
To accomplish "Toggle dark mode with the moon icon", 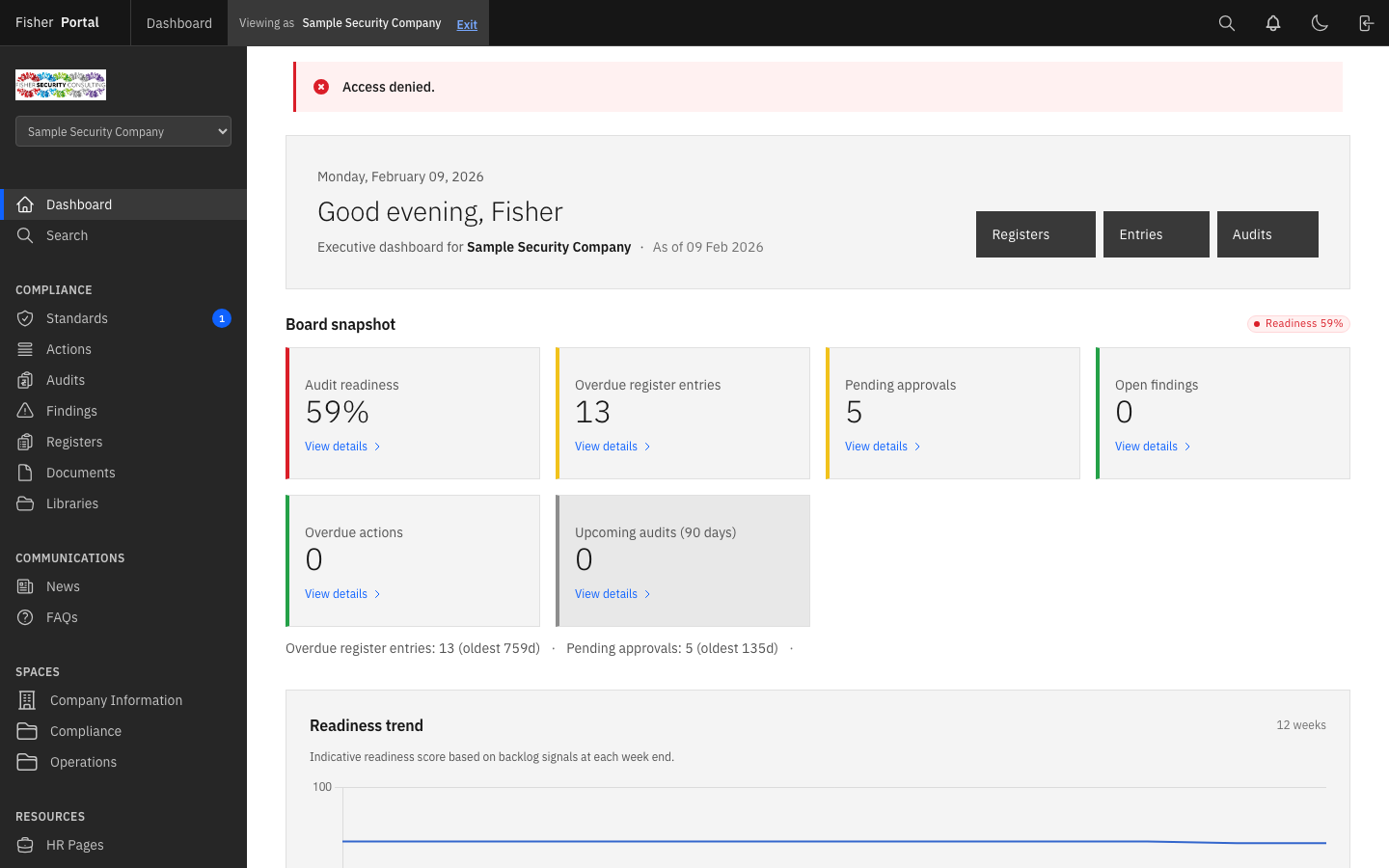I will (1320, 22).
